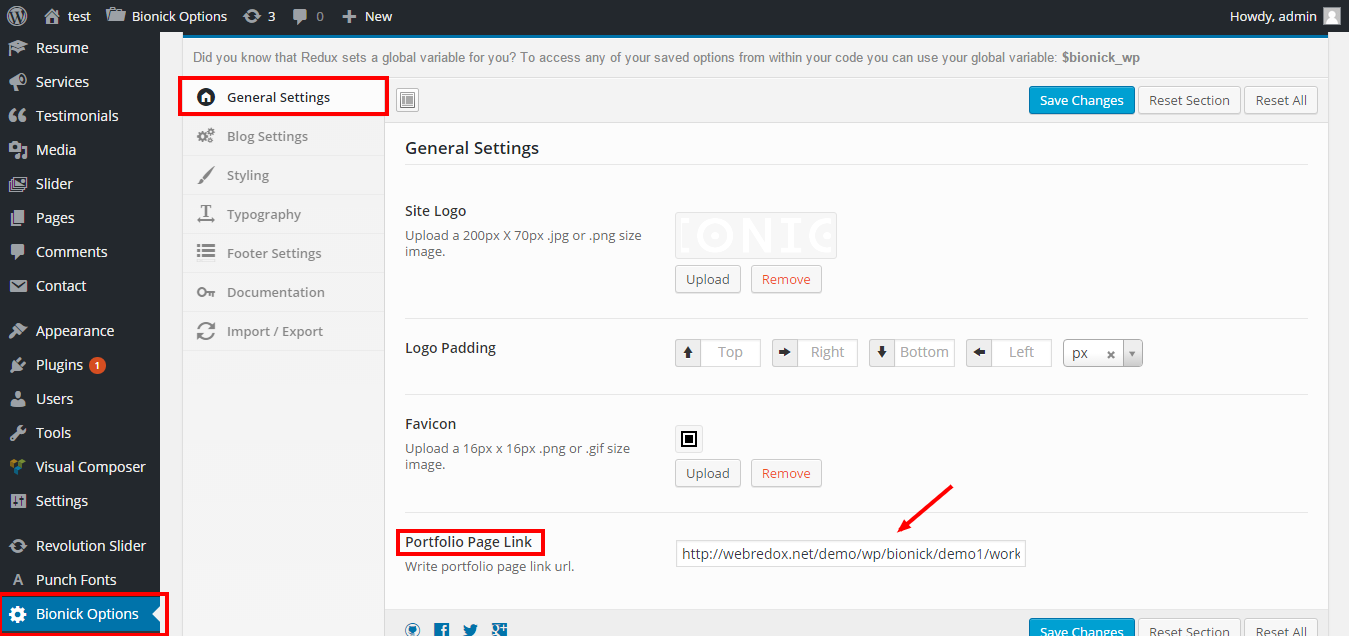The width and height of the screenshot is (1349, 636).
Task: Switch to Styling tab
Action: 284,175
